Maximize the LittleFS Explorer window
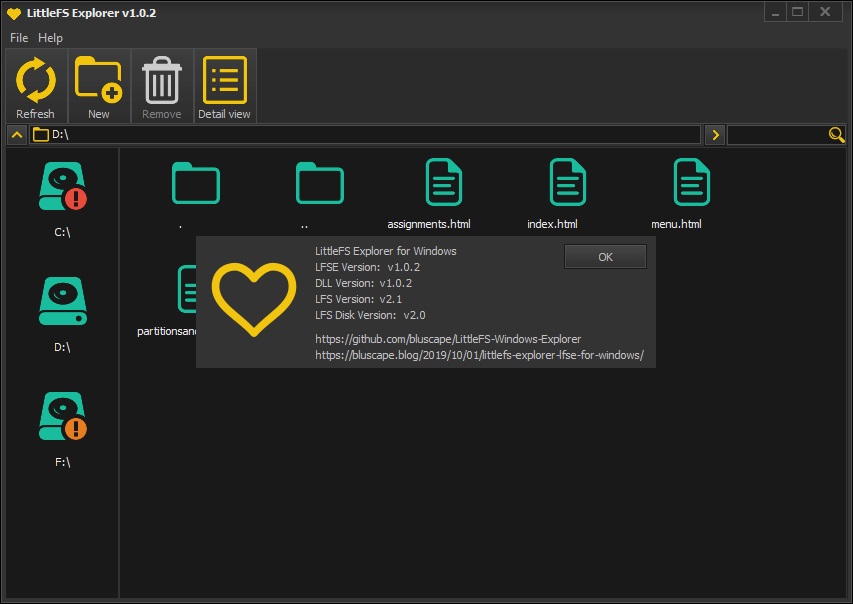853x604 pixels. click(x=798, y=12)
